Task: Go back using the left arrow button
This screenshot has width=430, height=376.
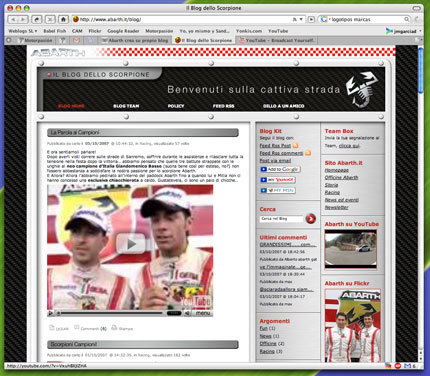Action: click(14, 19)
